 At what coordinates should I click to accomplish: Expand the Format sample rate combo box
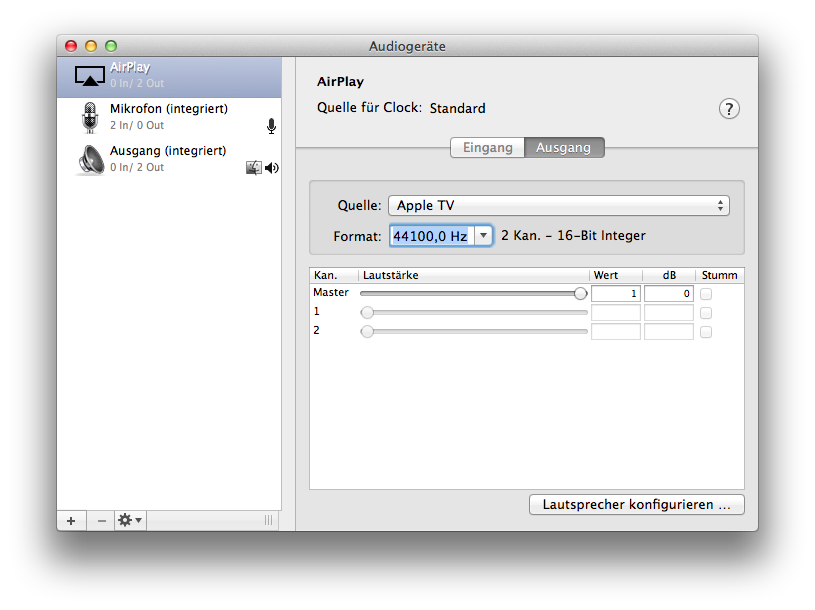(483, 235)
